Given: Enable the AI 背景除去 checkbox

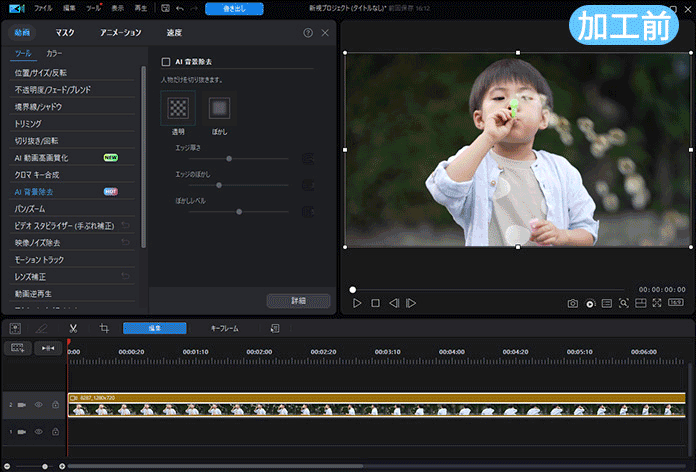Looking at the screenshot, I should [166, 61].
